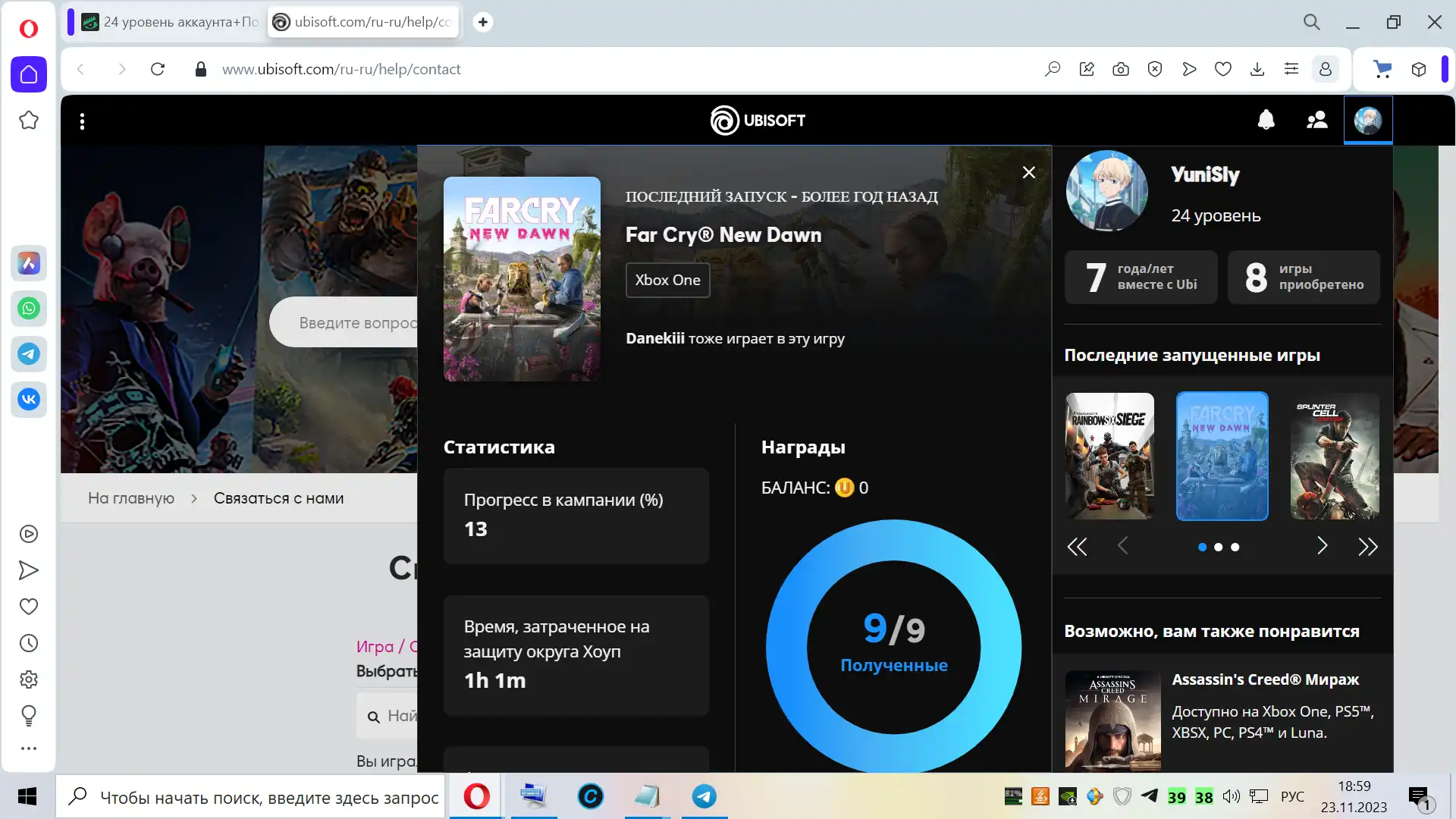Open the Opera main menu logo
Image resolution: width=1456 pixels, height=819 pixels.
click(28, 29)
